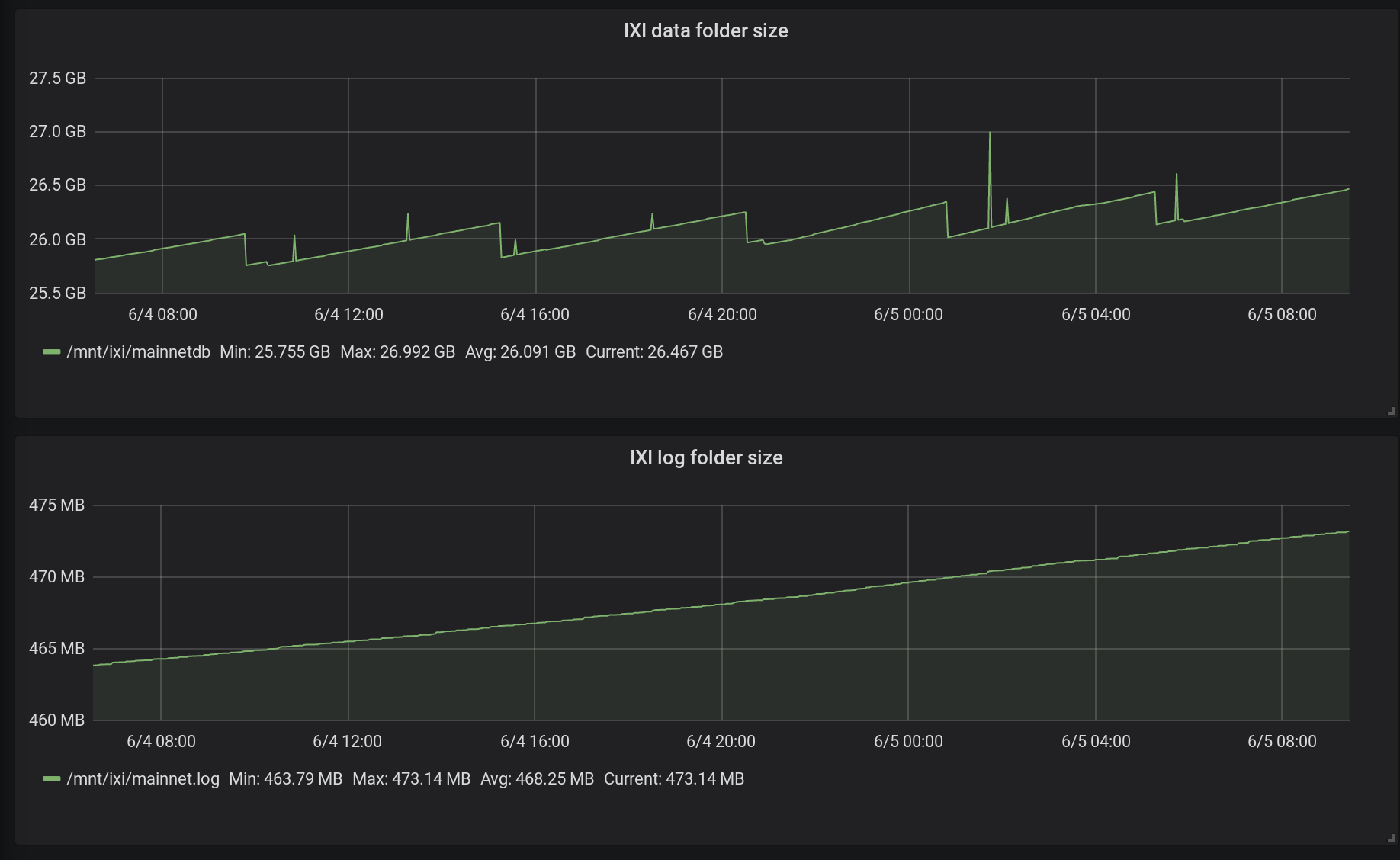Open the 'IXI data folder size' panel title menu

pyautogui.click(x=705, y=30)
